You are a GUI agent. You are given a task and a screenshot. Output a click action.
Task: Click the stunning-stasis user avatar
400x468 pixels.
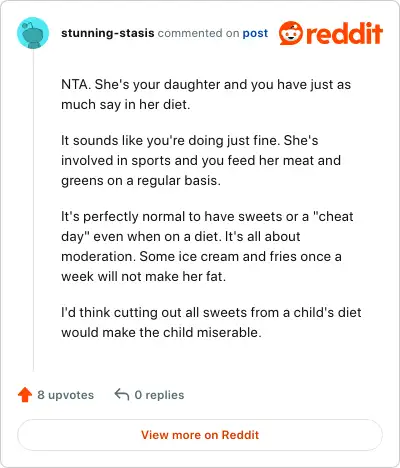click(x=33, y=33)
